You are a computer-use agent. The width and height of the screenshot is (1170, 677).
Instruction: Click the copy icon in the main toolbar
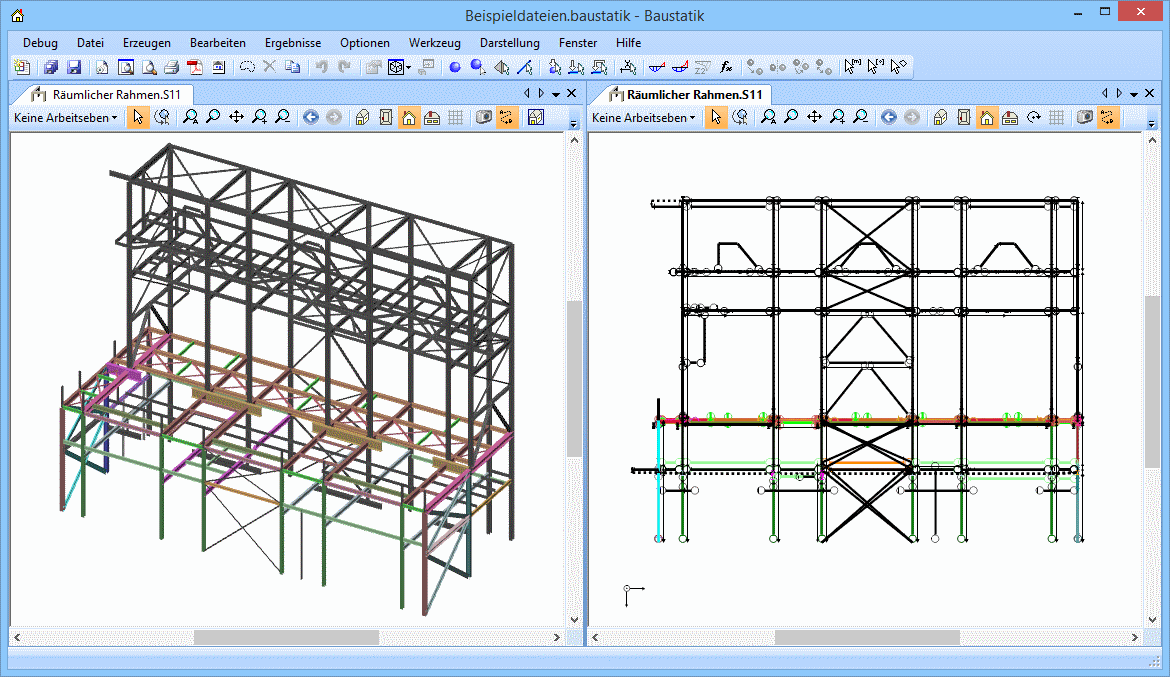pyautogui.click(x=292, y=67)
